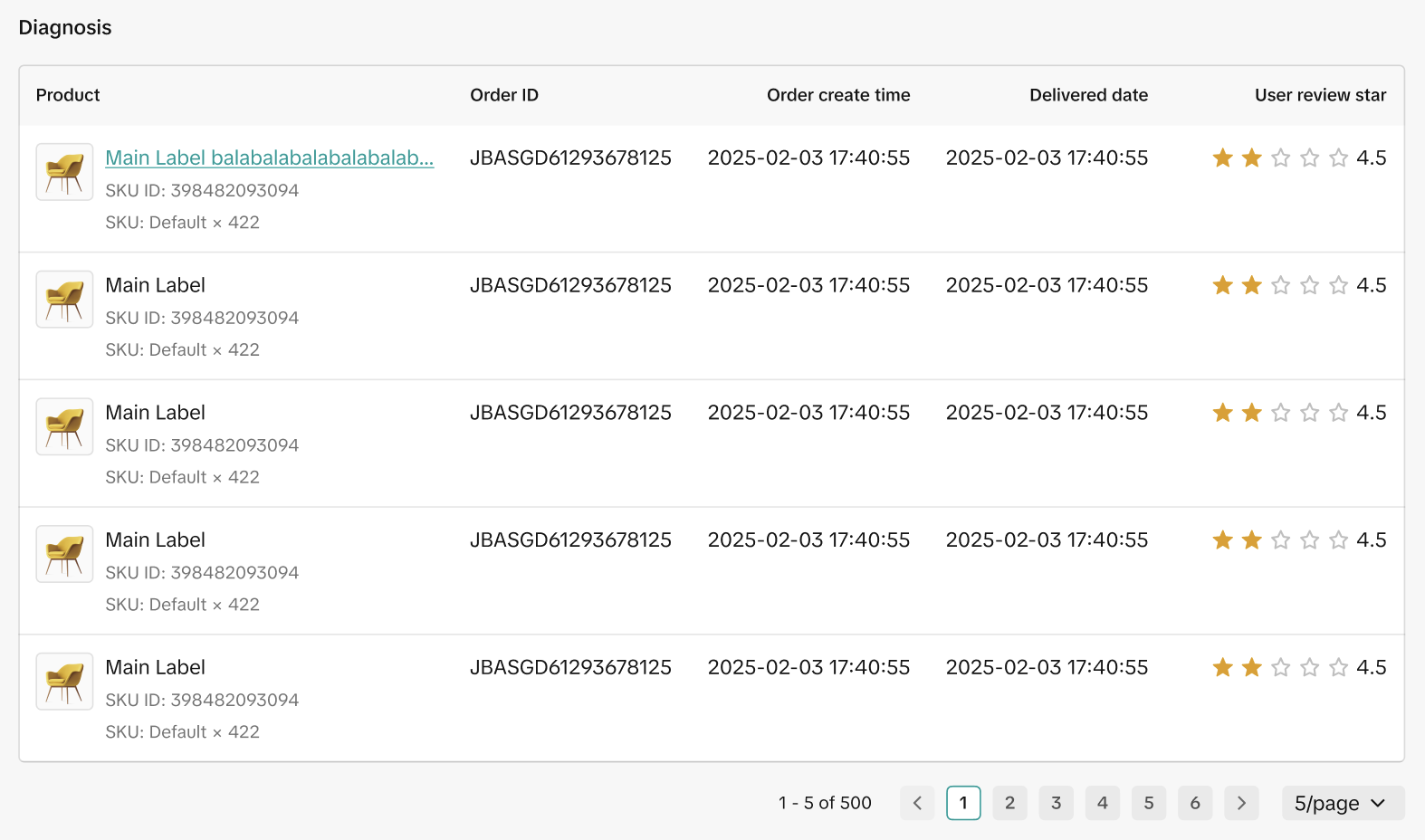Jump to page 3
Image resolution: width=1425 pixels, height=840 pixels.
pyautogui.click(x=1056, y=803)
